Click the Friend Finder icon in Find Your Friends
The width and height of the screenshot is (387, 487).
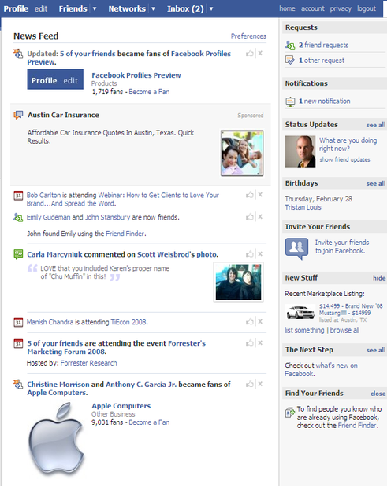[289, 413]
